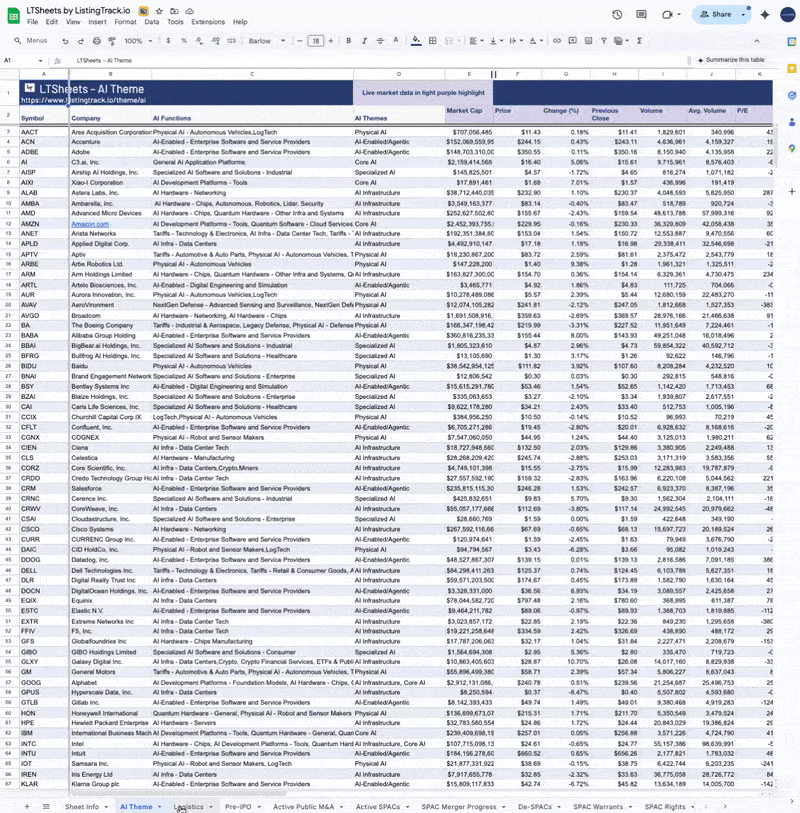Print the spreadsheet
800x813 pixels.
click(x=96, y=41)
